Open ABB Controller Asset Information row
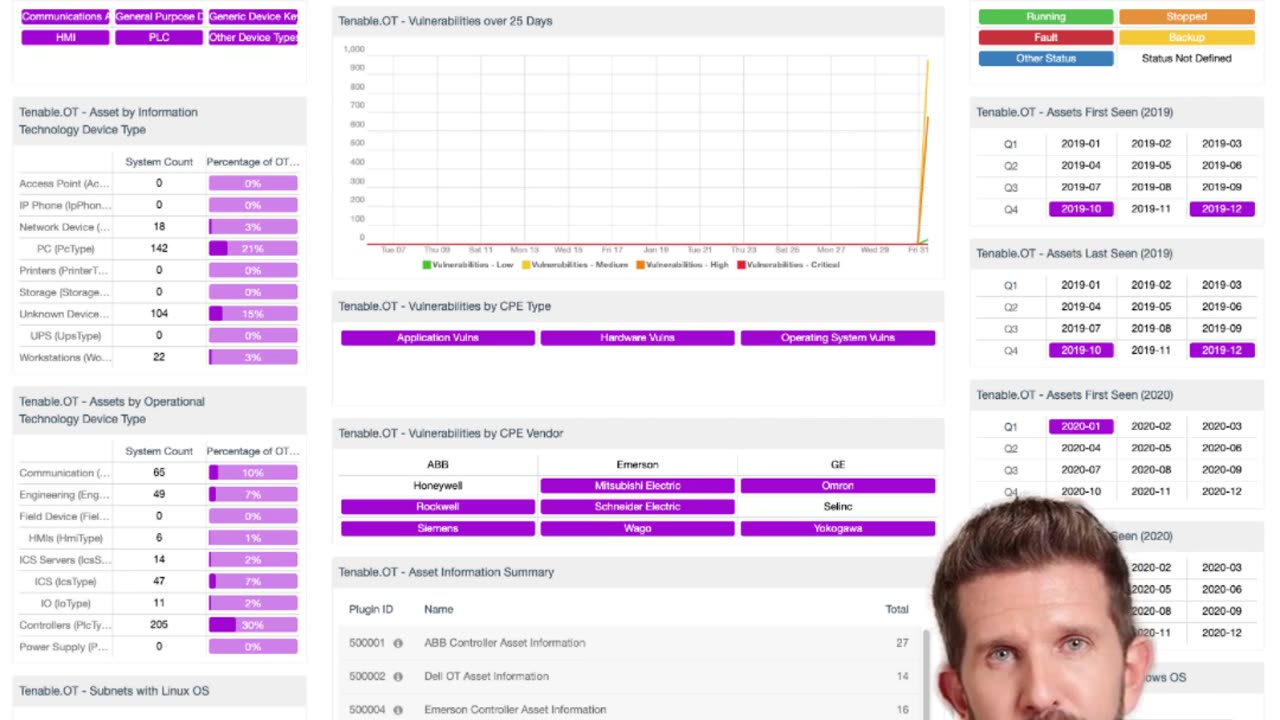This screenshot has width=1280, height=720. click(x=628, y=643)
